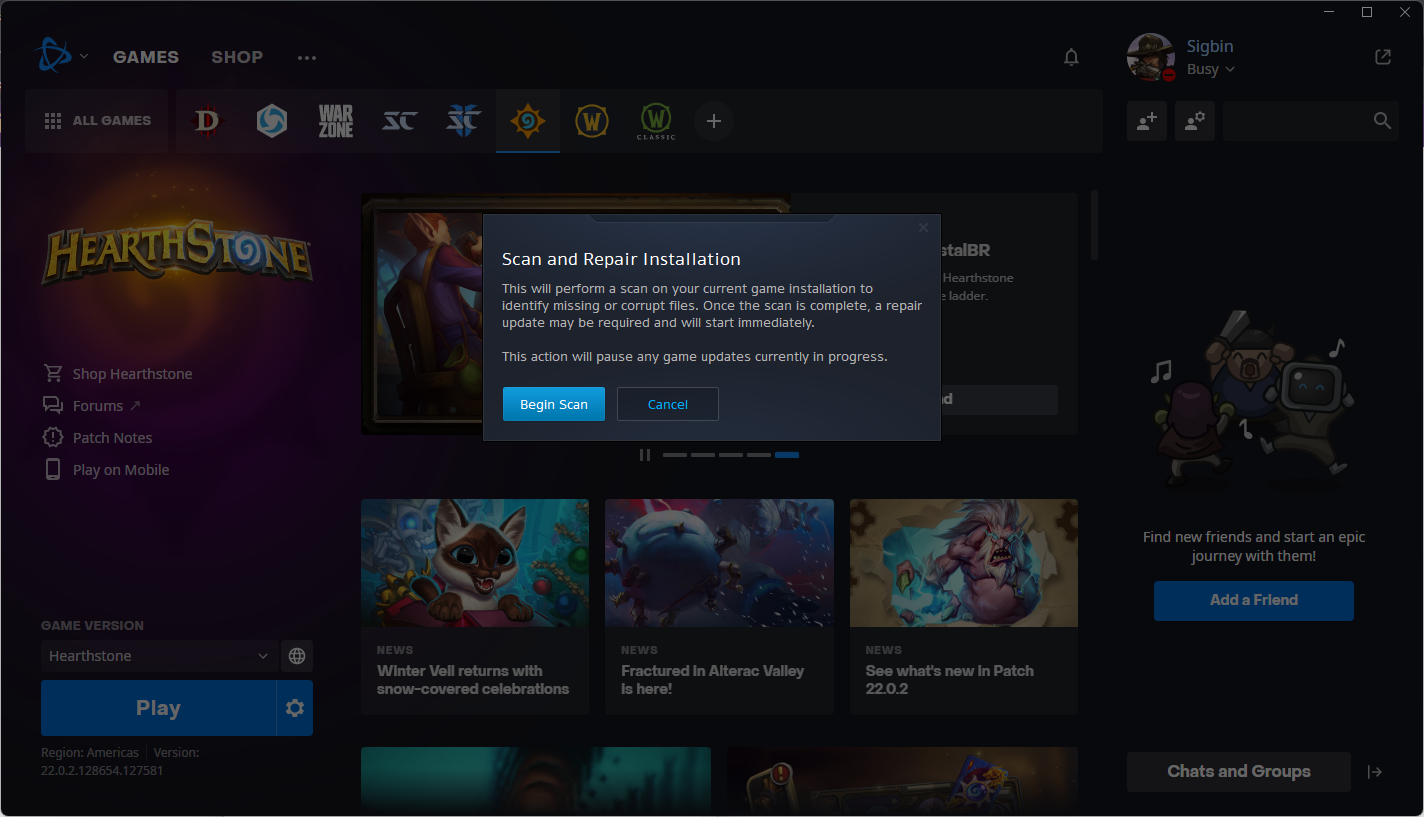Image resolution: width=1424 pixels, height=817 pixels.
Task: Click the content area vertical scrollbar
Action: [1094, 225]
